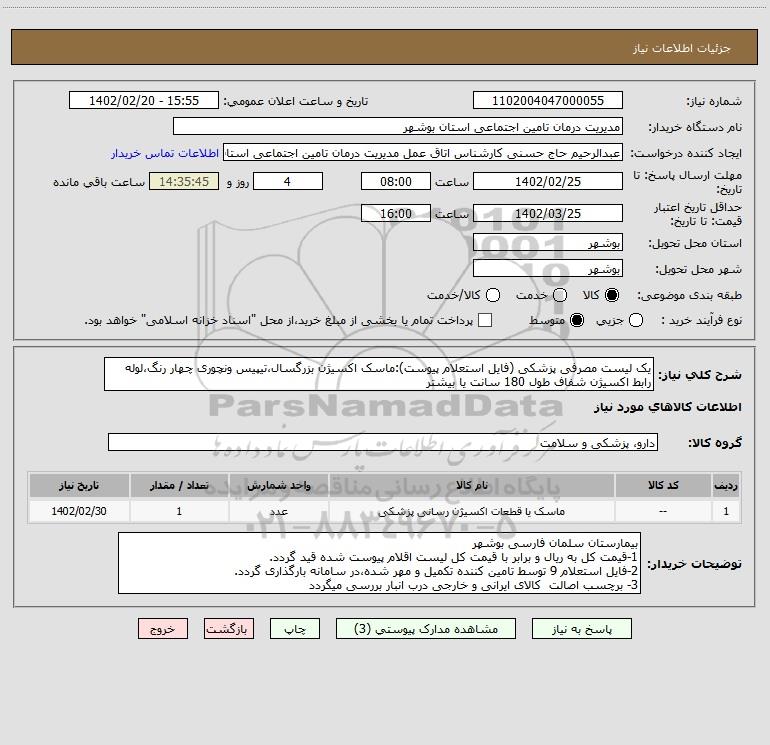770x745 pixels.
Task: Open the اطلاعات تماس خریدار link
Action: 165,153
